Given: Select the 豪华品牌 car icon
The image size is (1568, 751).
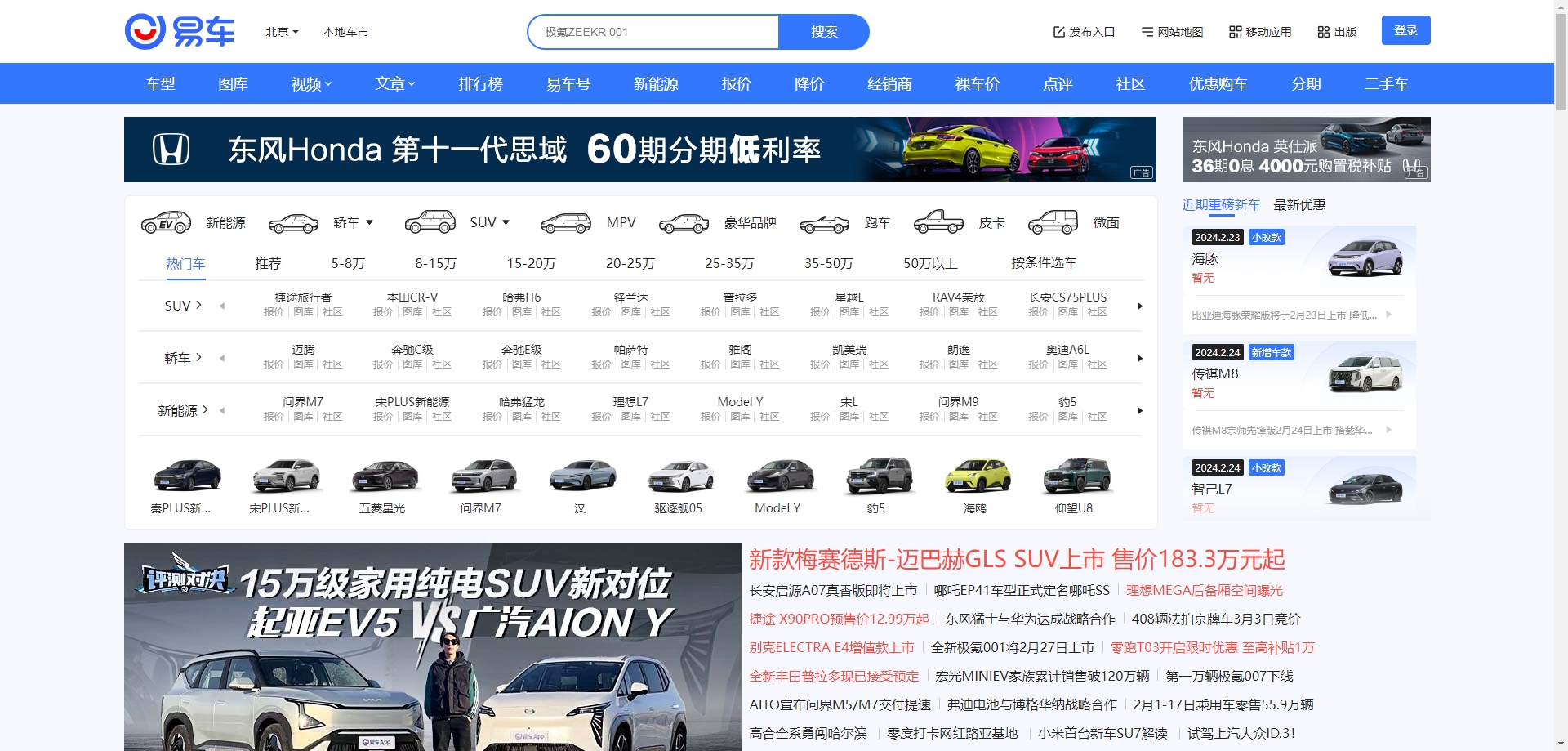Looking at the screenshot, I should [684, 223].
